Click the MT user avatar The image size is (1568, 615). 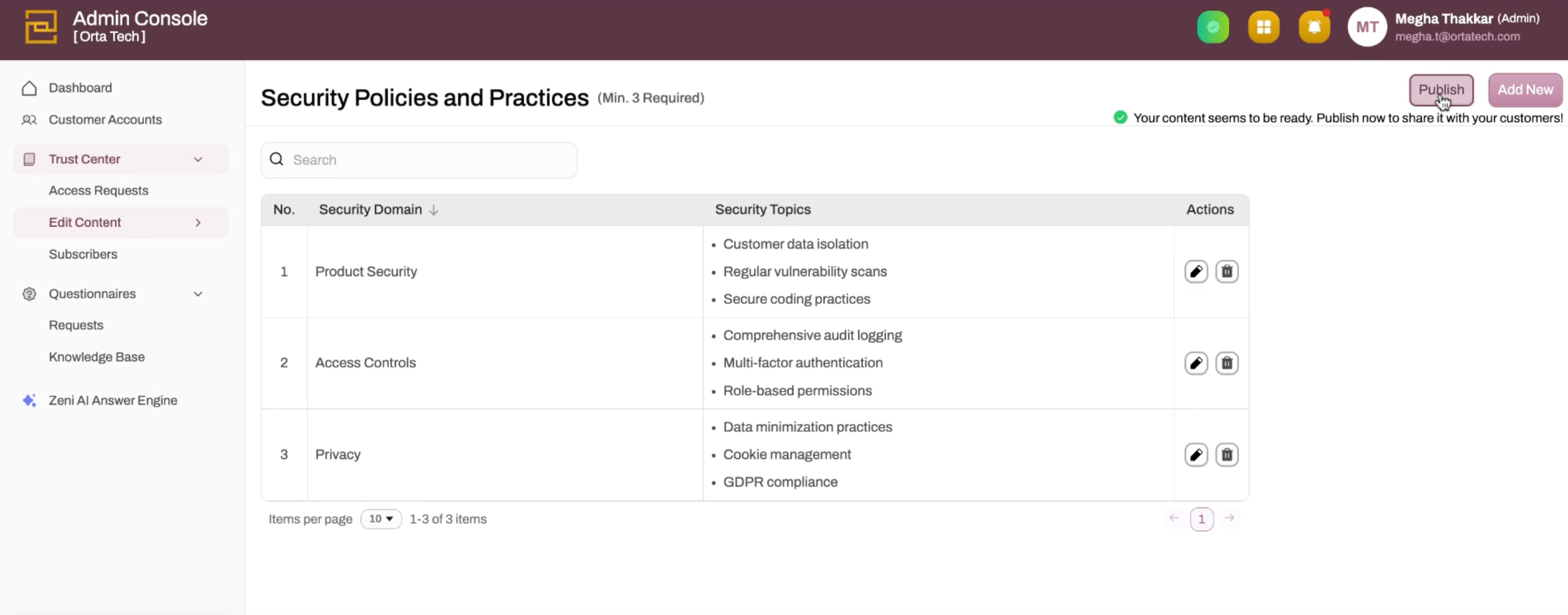tap(1367, 28)
